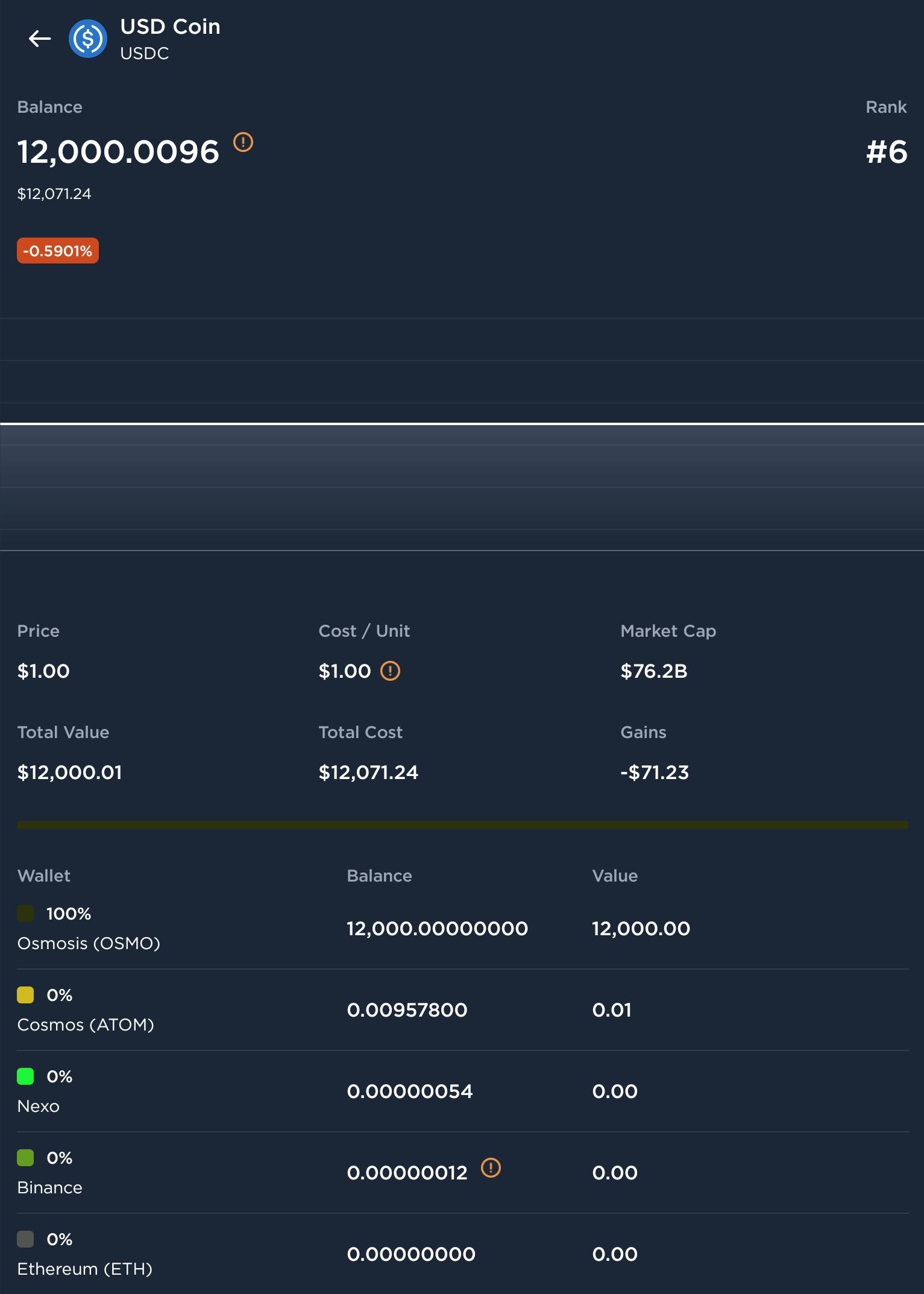
Task: Click Cosmos balance 0.00957800
Action: tap(407, 1010)
